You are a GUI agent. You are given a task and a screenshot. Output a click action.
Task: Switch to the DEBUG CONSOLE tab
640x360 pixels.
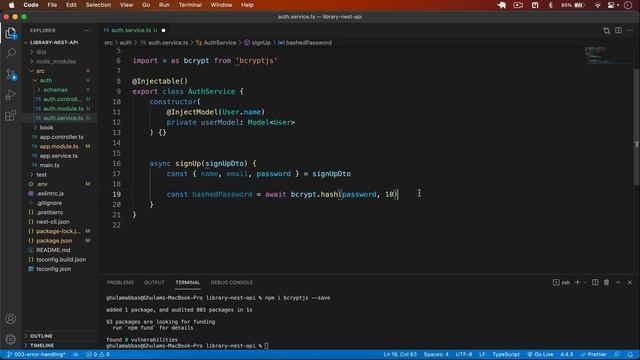click(x=231, y=282)
